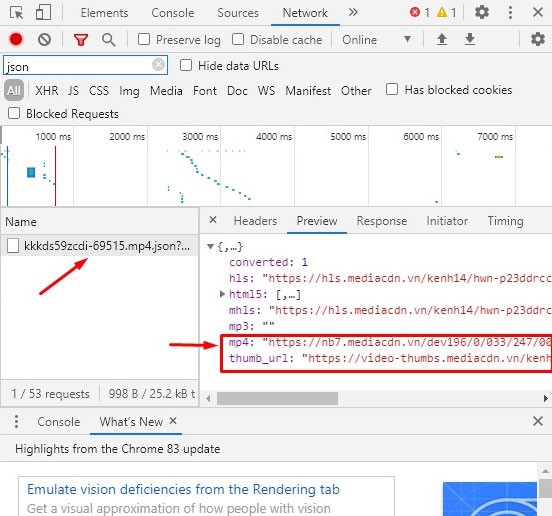Expand the html5 array node
The height and width of the screenshot is (516, 552).
pos(222,294)
